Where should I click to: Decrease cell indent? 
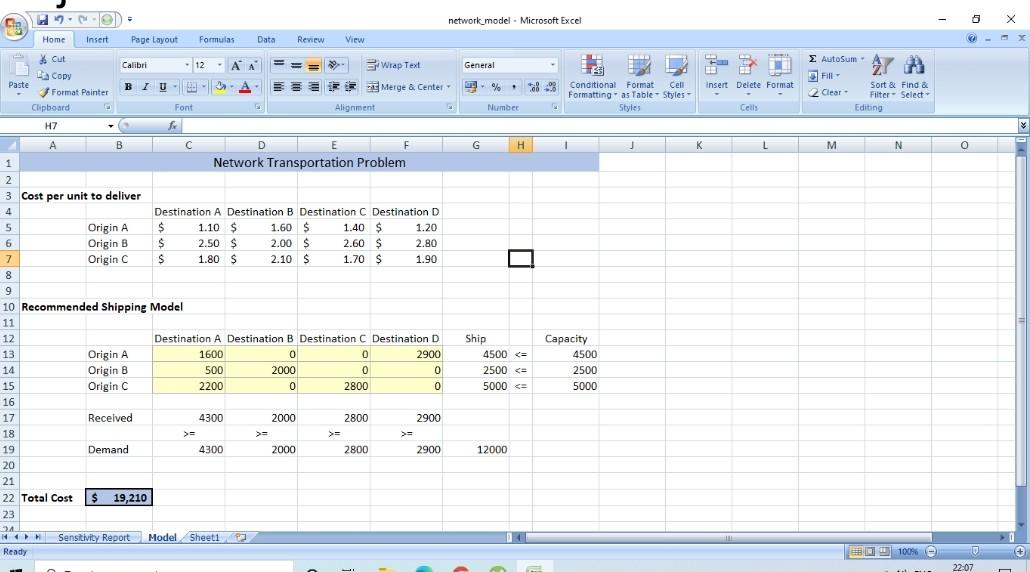(x=334, y=87)
